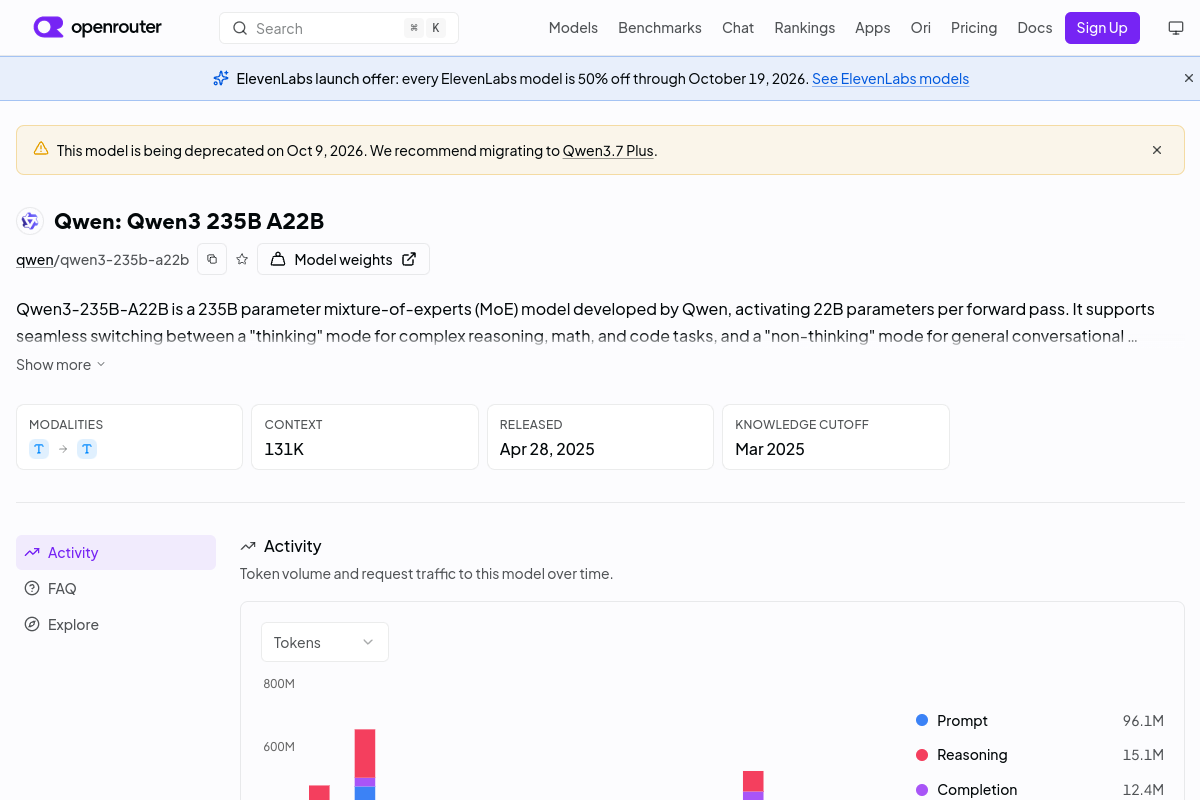Focus the Search input field

pyautogui.click(x=339, y=28)
